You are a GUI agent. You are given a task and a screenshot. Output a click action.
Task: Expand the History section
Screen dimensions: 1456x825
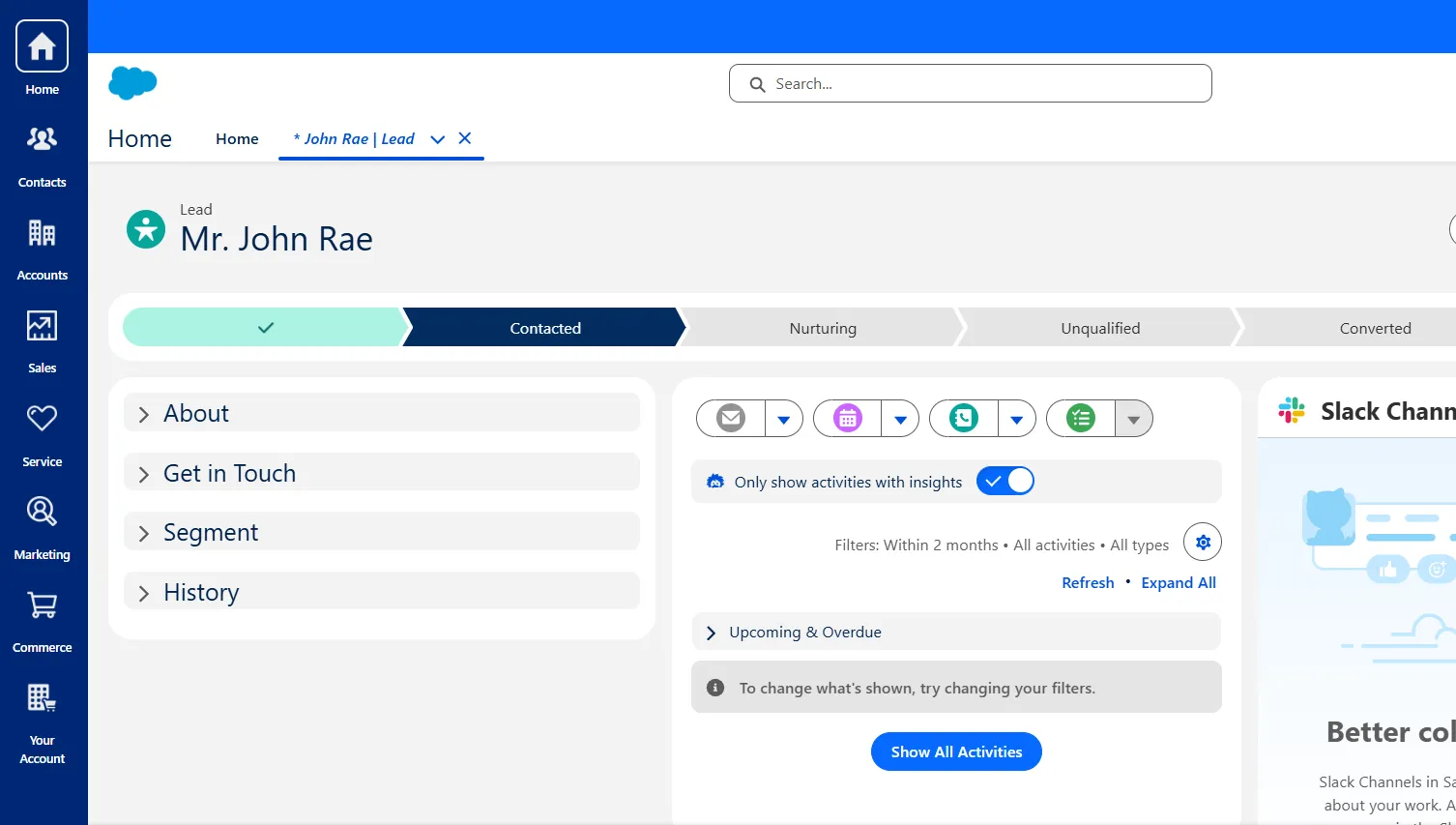382,592
